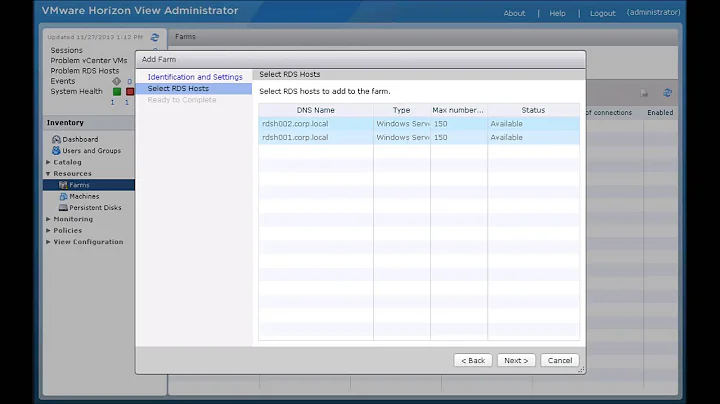Image resolution: width=720 pixels, height=404 pixels.
Task: Click the Farms panel title tab
Action: [x=185, y=37]
